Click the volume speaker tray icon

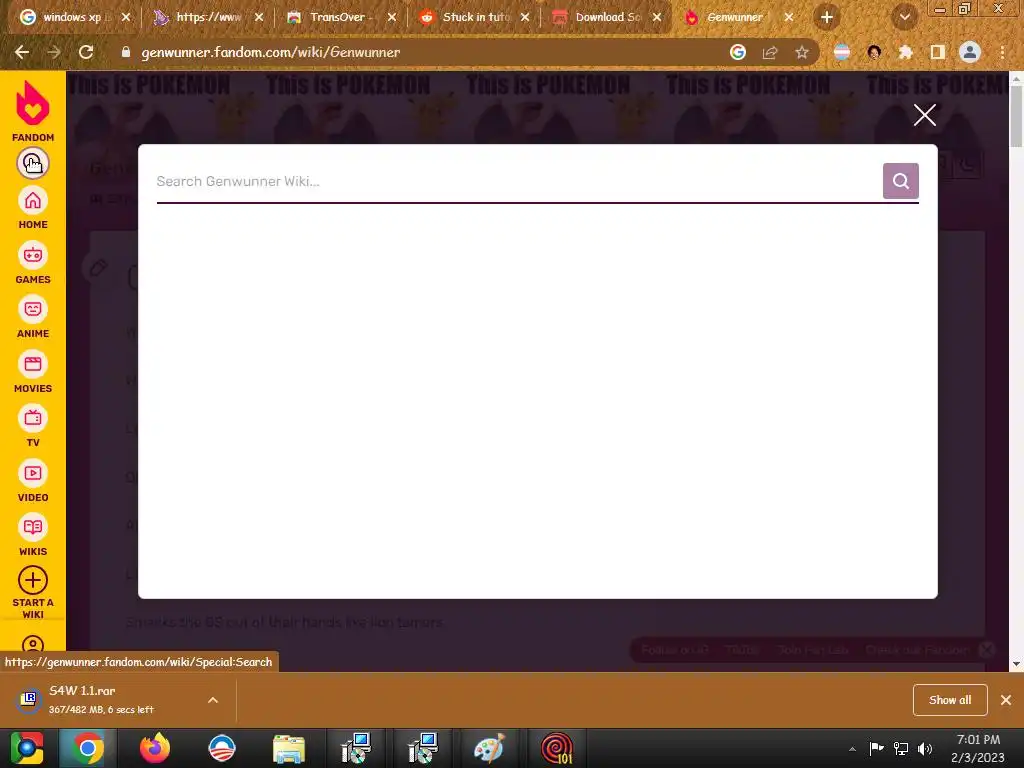(x=925, y=749)
